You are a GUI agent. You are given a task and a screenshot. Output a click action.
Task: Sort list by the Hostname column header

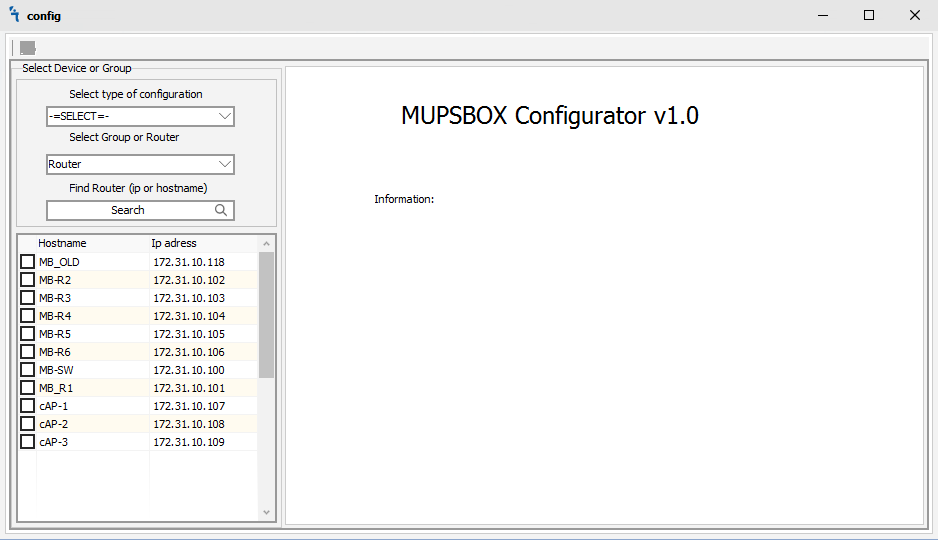pyautogui.click(x=62, y=243)
